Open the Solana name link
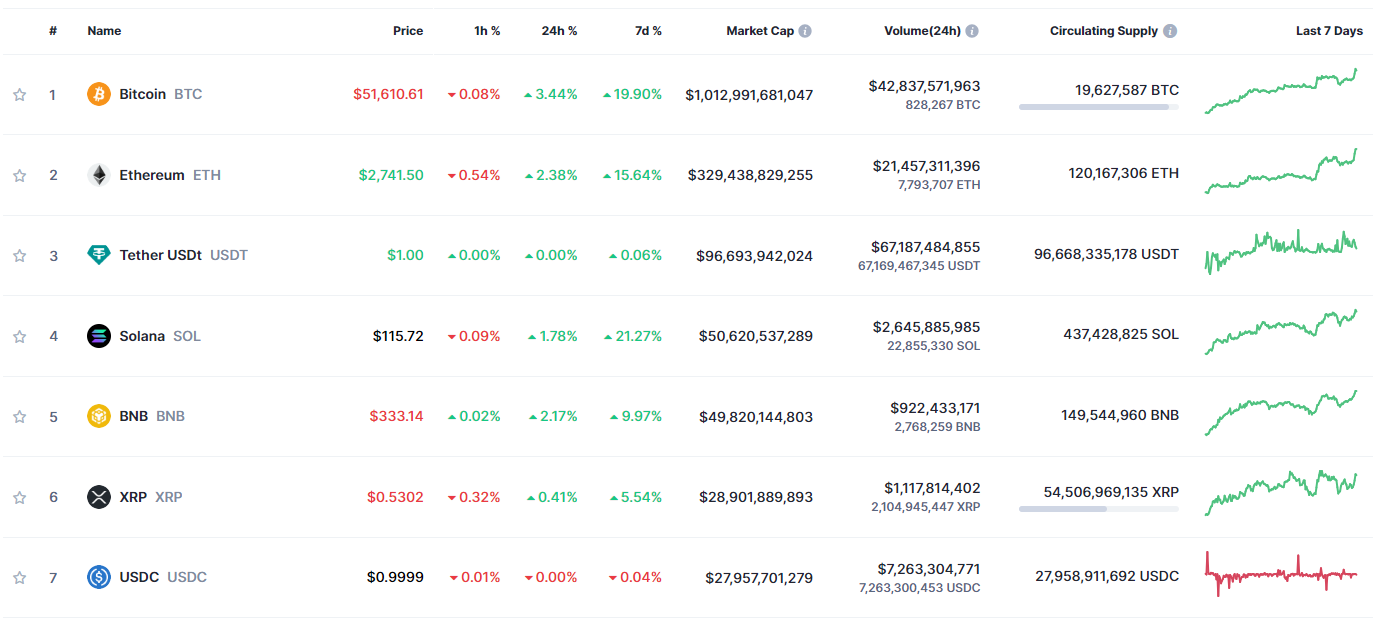This screenshot has width=1379, height=624. coord(142,336)
